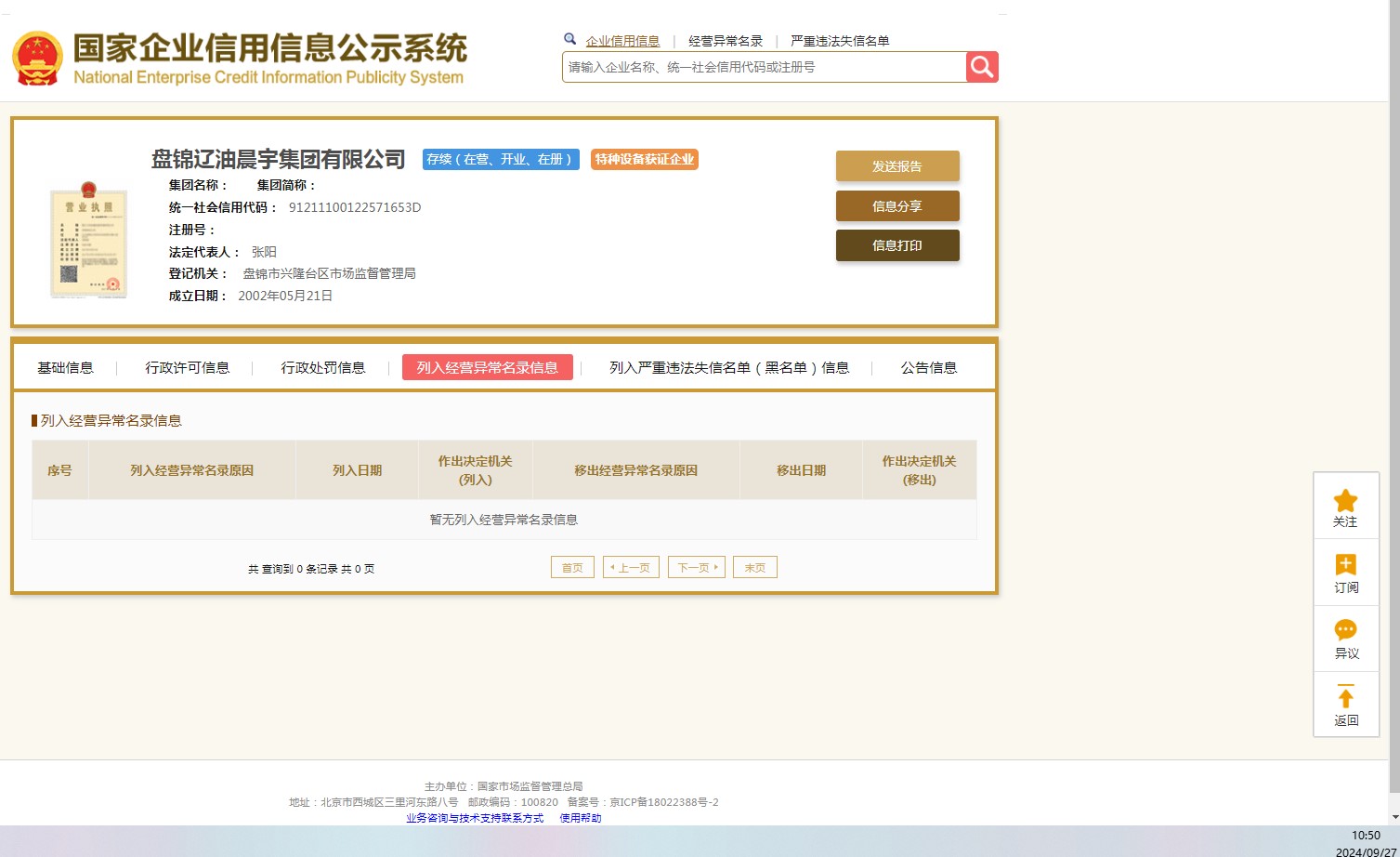Viewport: 1400px width, 857px height.
Task: Click the 特种设备获证企业 badge
Action: (x=645, y=159)
